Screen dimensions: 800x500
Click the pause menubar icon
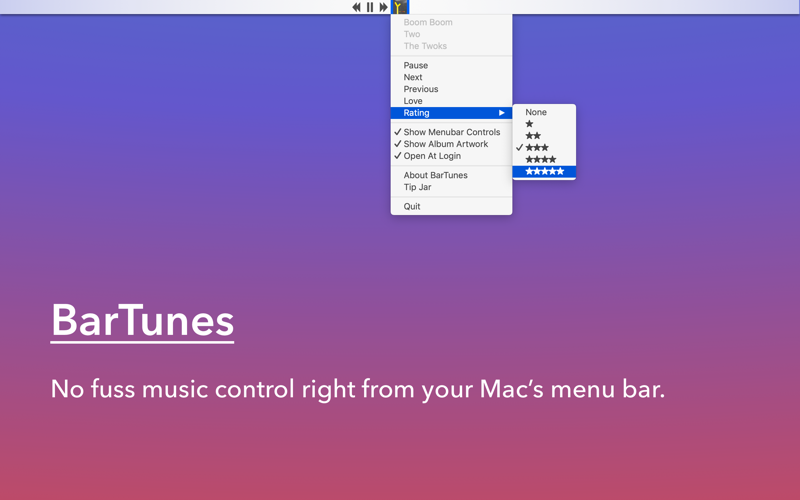[370, 7]
